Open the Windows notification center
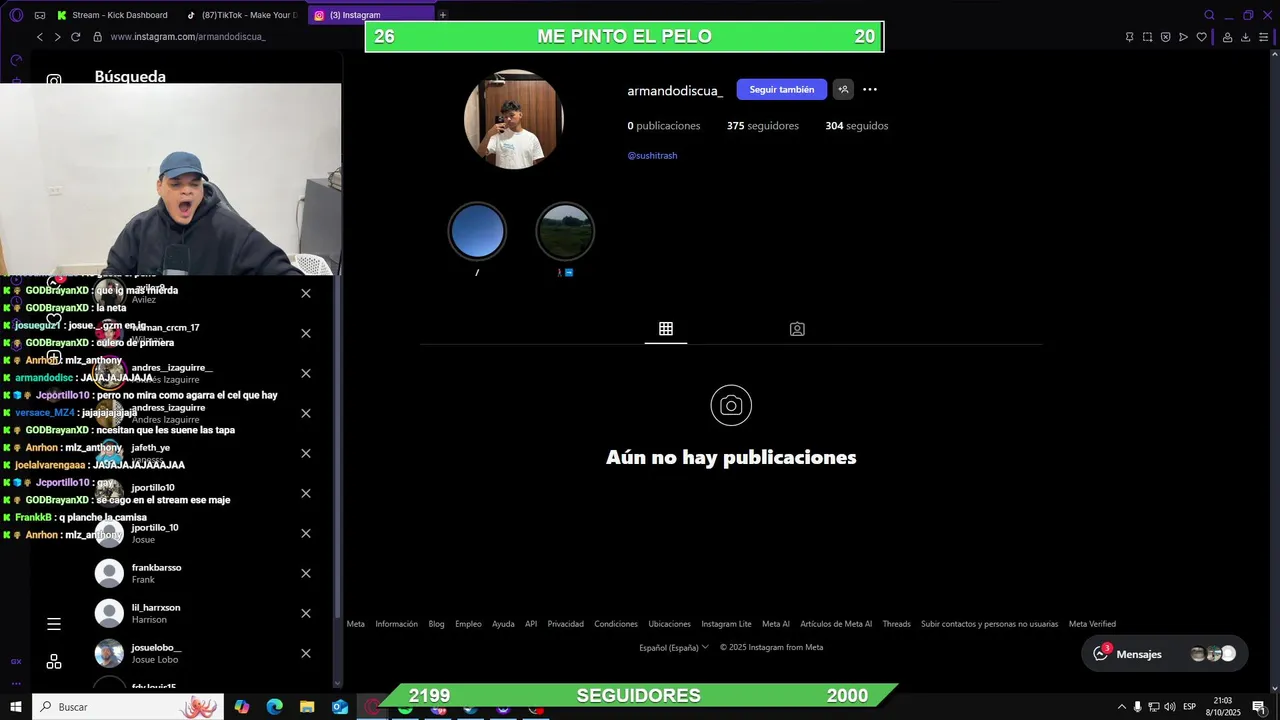This screenshot has height=720, width=1280. point(1259,707)
